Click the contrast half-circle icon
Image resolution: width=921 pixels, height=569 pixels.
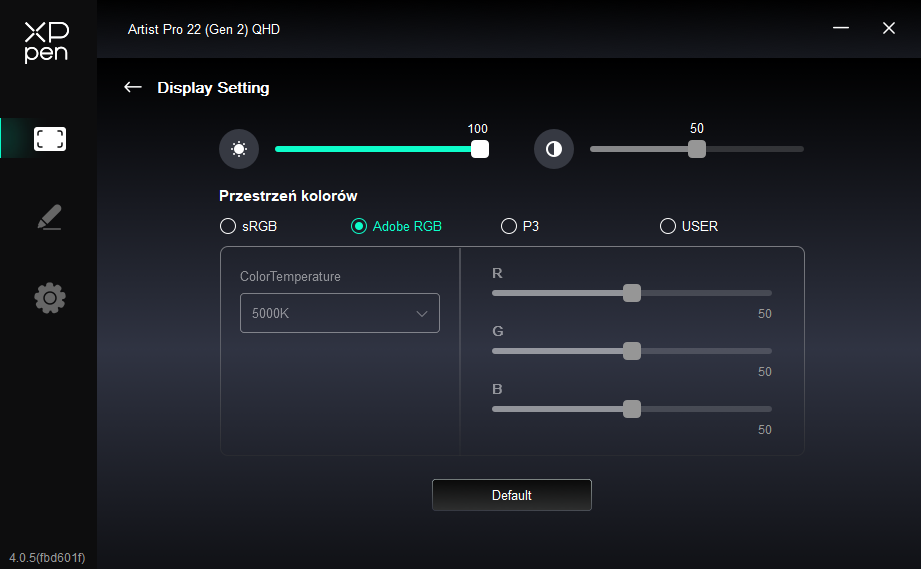[553, 149]
